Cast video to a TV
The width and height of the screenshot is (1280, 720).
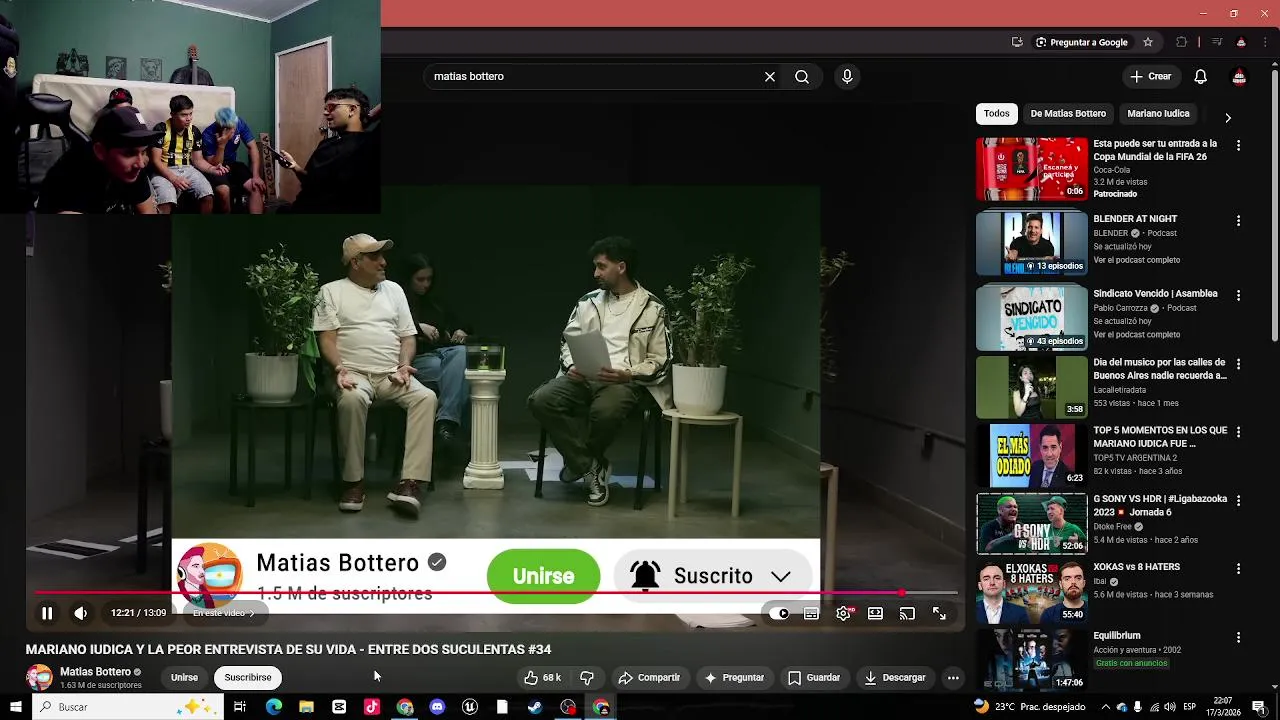coord(907,613)
